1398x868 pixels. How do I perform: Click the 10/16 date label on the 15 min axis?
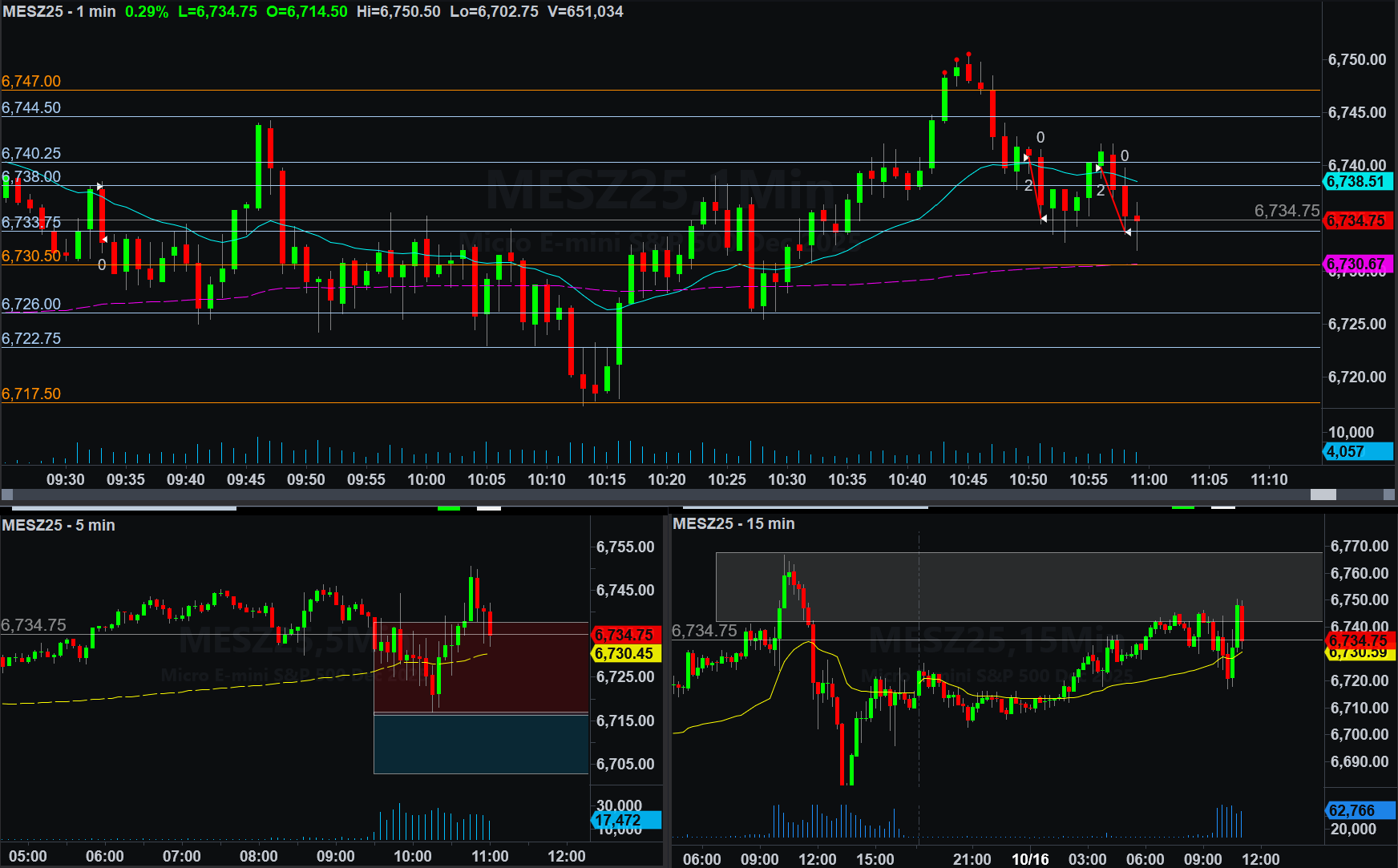[1030, 859]
